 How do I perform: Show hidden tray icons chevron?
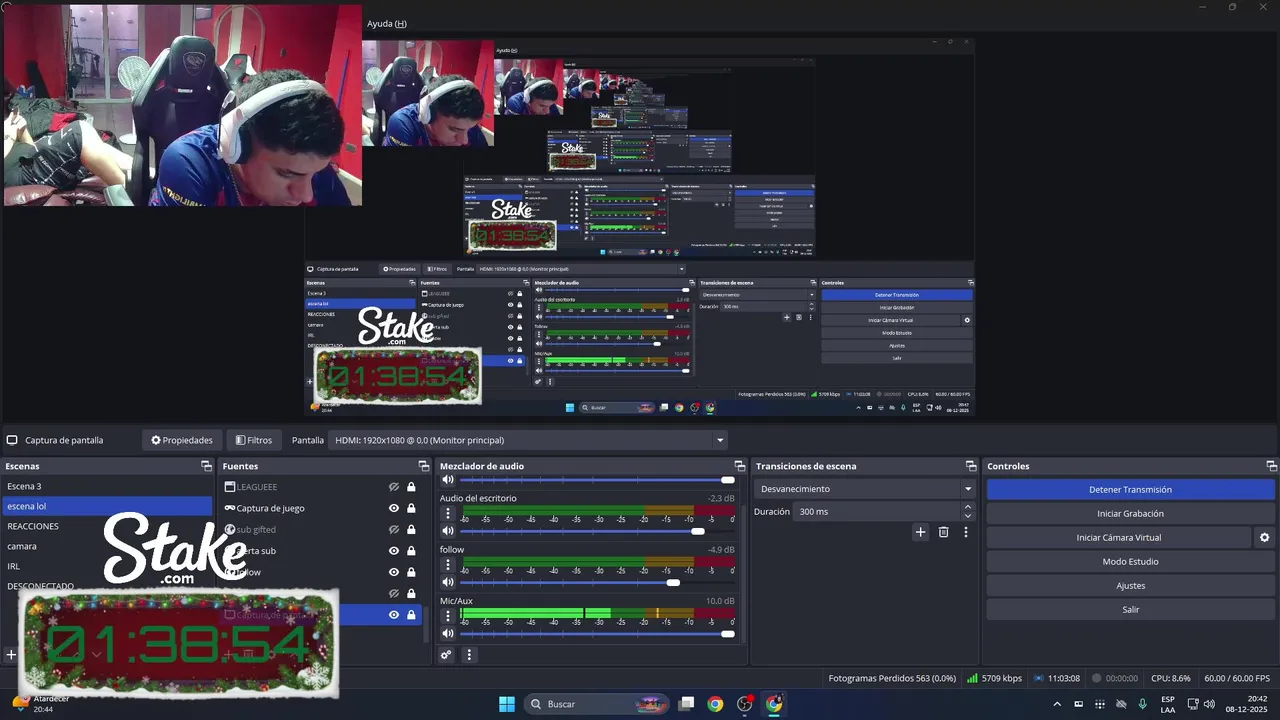1057,704
